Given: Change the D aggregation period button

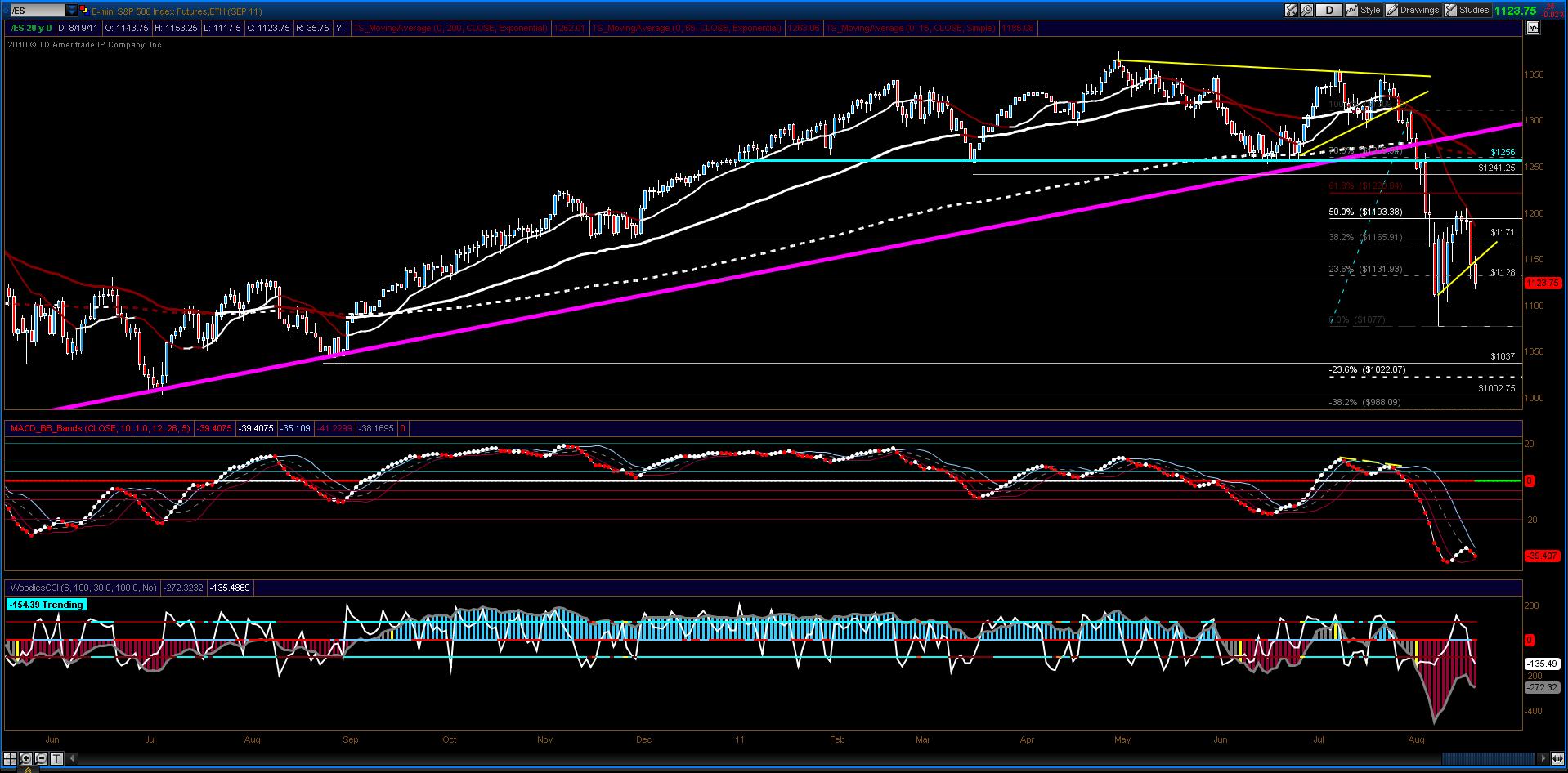Looking at the screenshot, I should point(1330,11).
